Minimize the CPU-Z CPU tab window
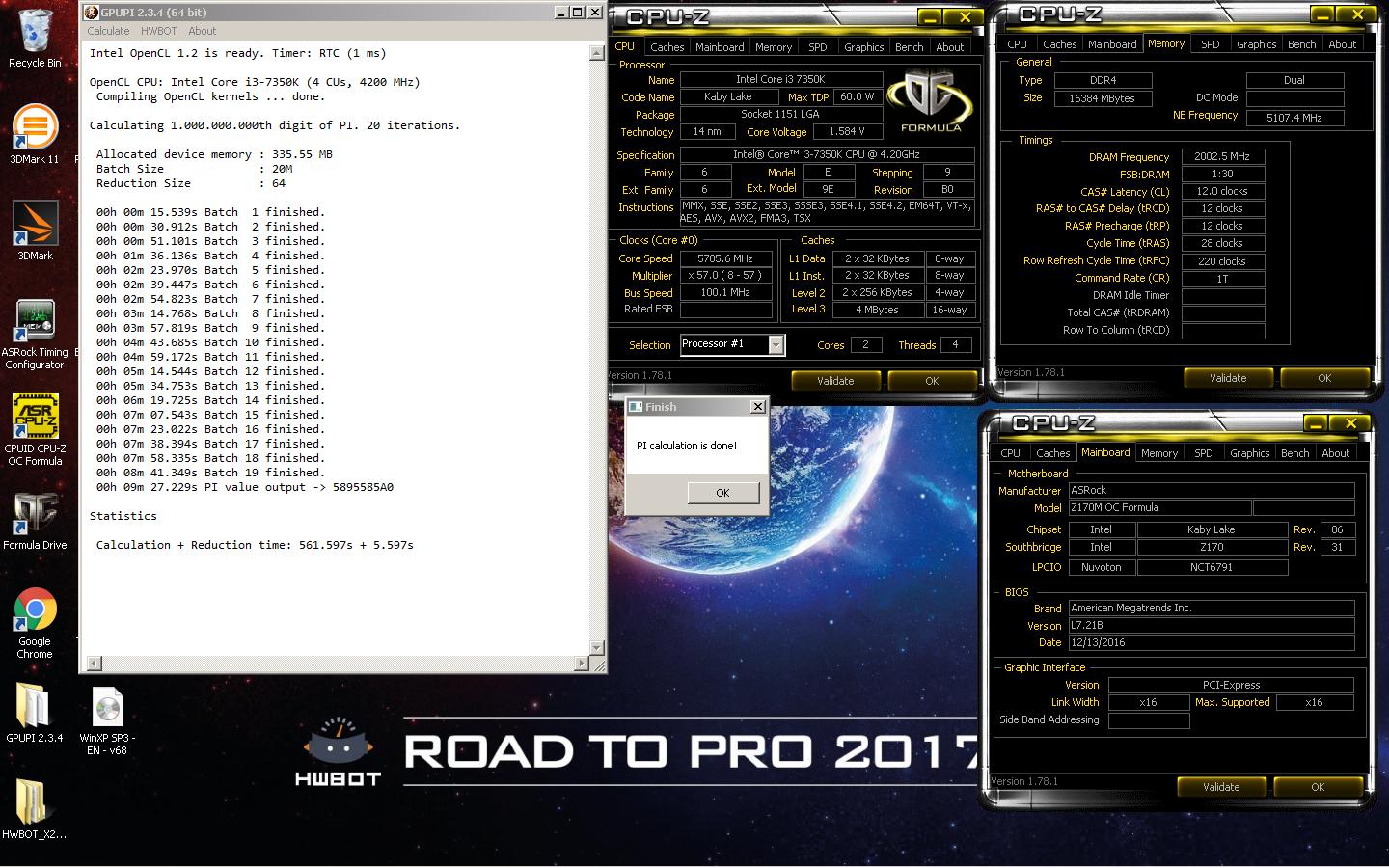This screenshot has height=868, width=1389. tap(929, 17)
